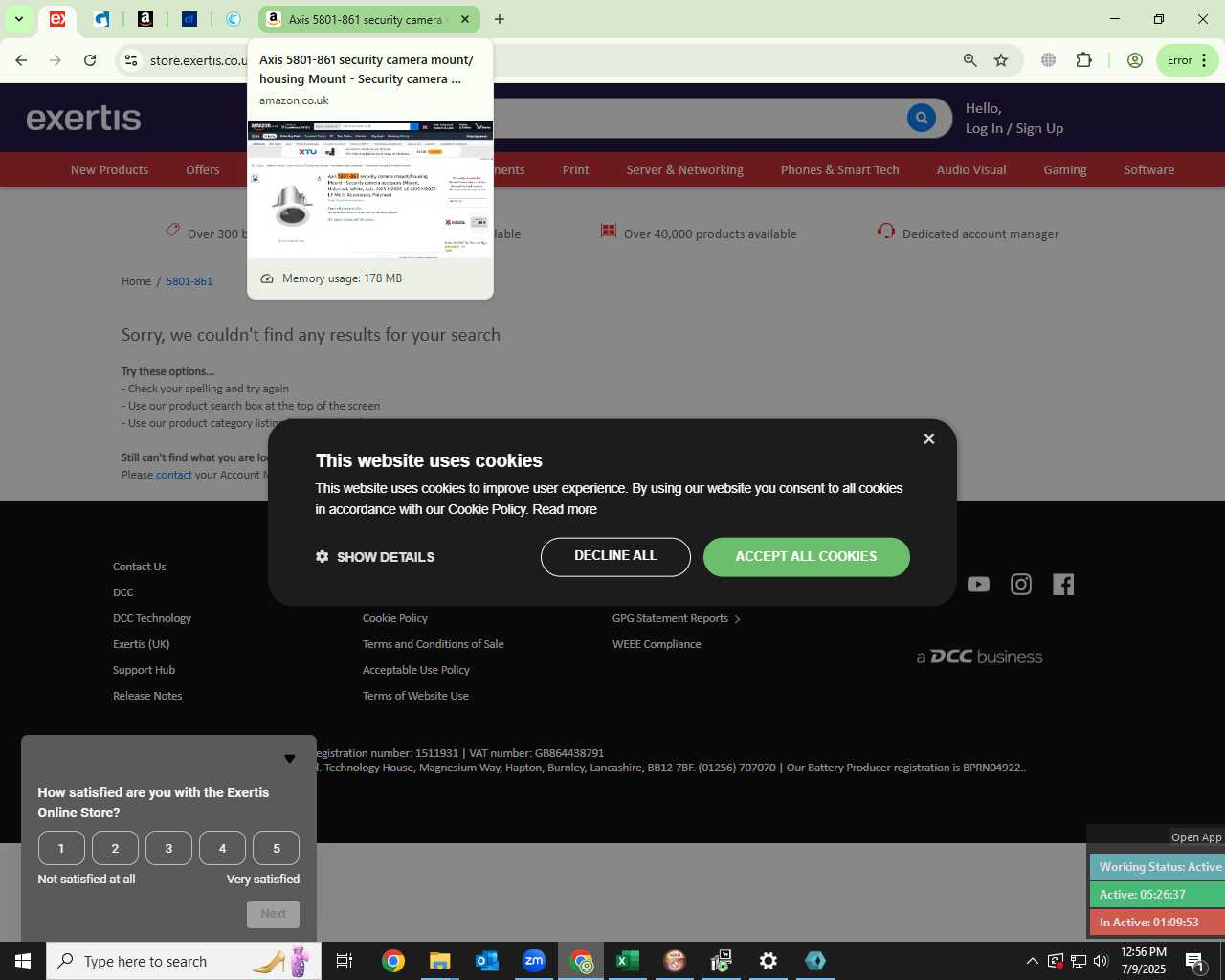This screenshot has height=980, width=1225.
Task: Open the New Products menu
Action: click(109, 169)
